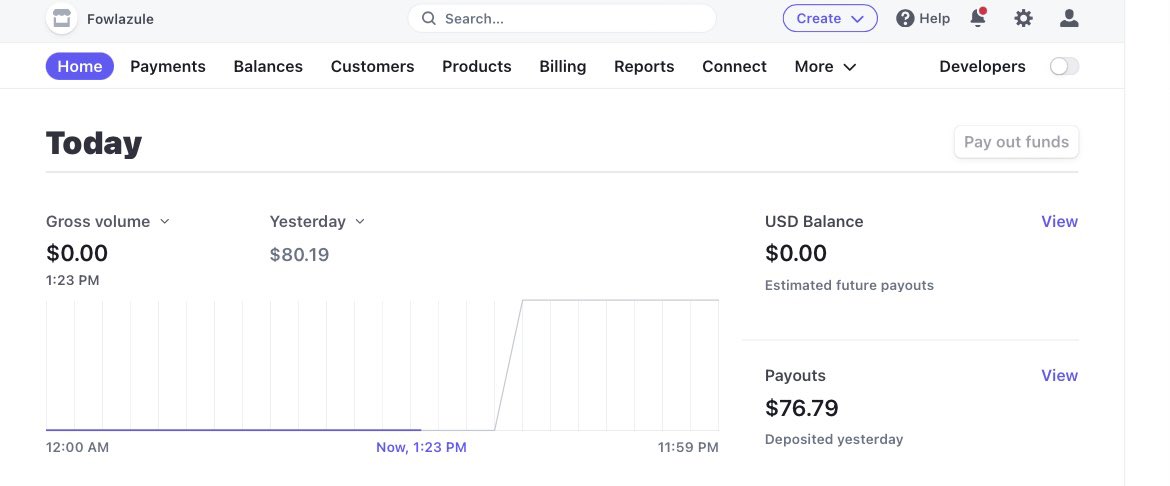Open the notifications bell
Image resolution: width=1170 pixels, height=486 pixels.
(977, 18)
